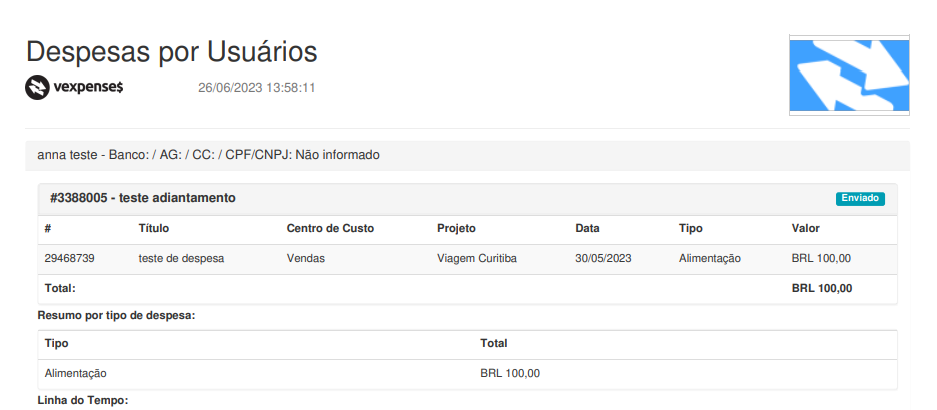The image size is (937, 410).
Task: Click the 30/05/2023 date cell
Action: 604,259
